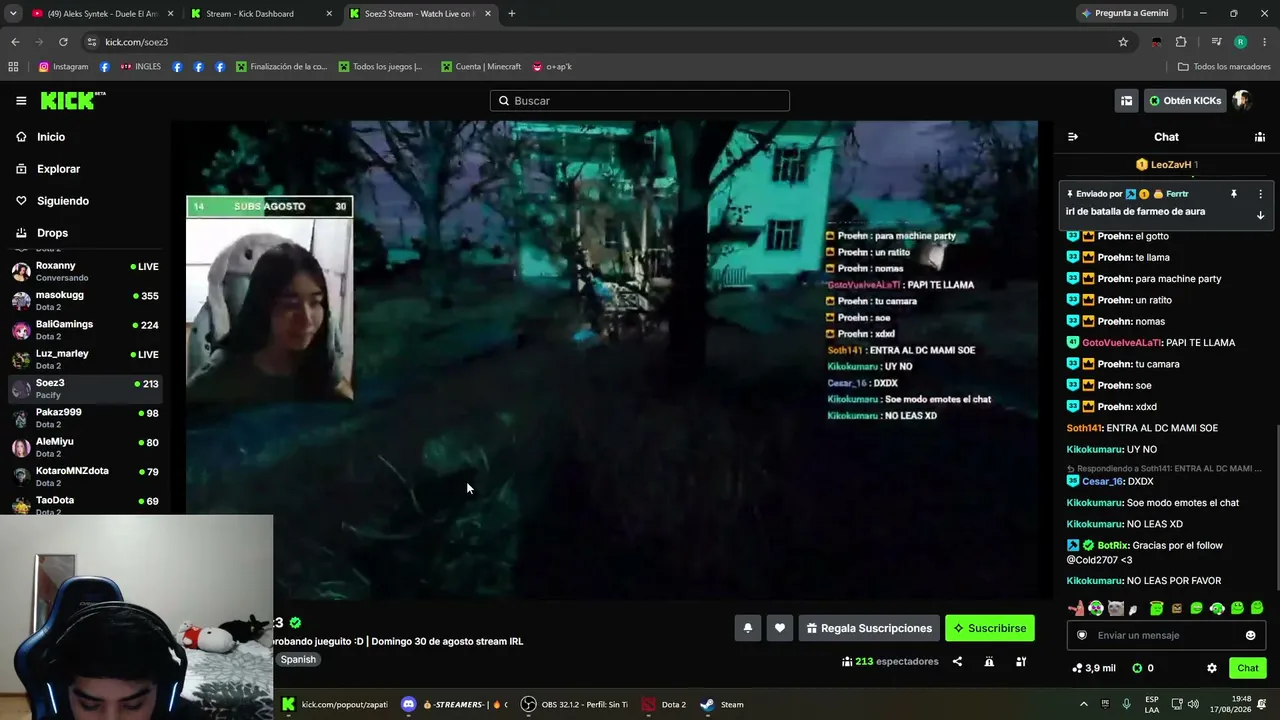The image size is (1280, 720).
Task: Report the stream with the siren icon
Action: 989,661
